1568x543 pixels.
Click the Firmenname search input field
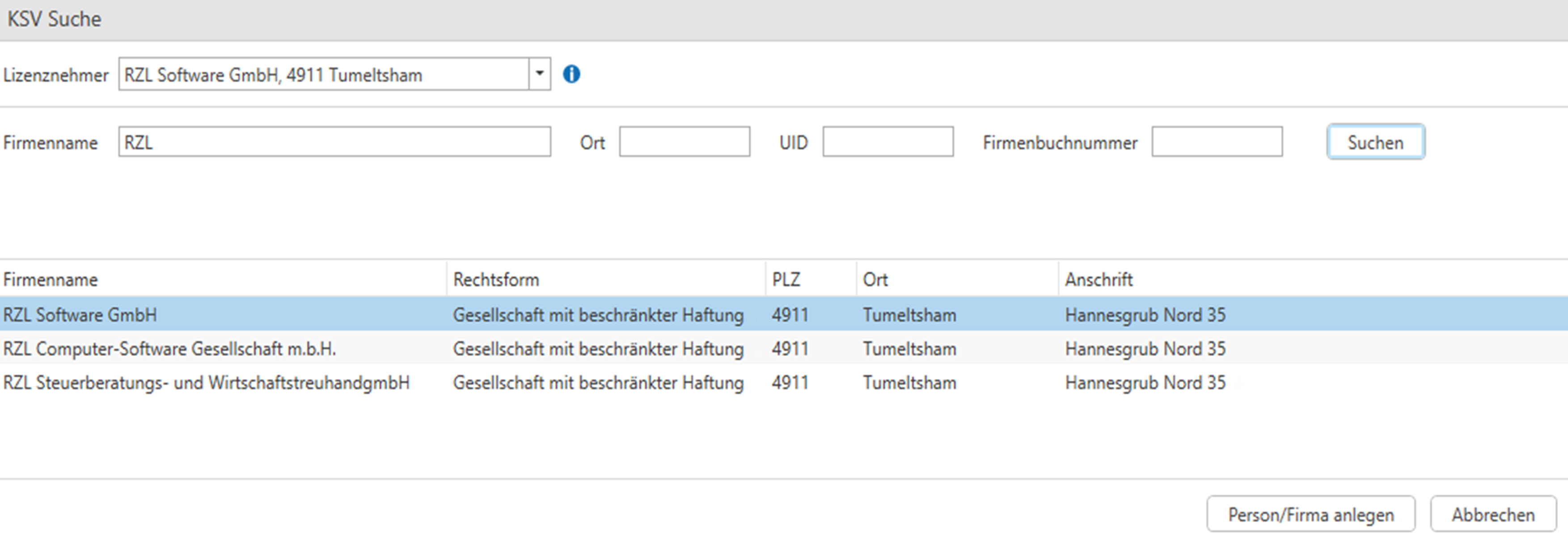tap(334, 142)
